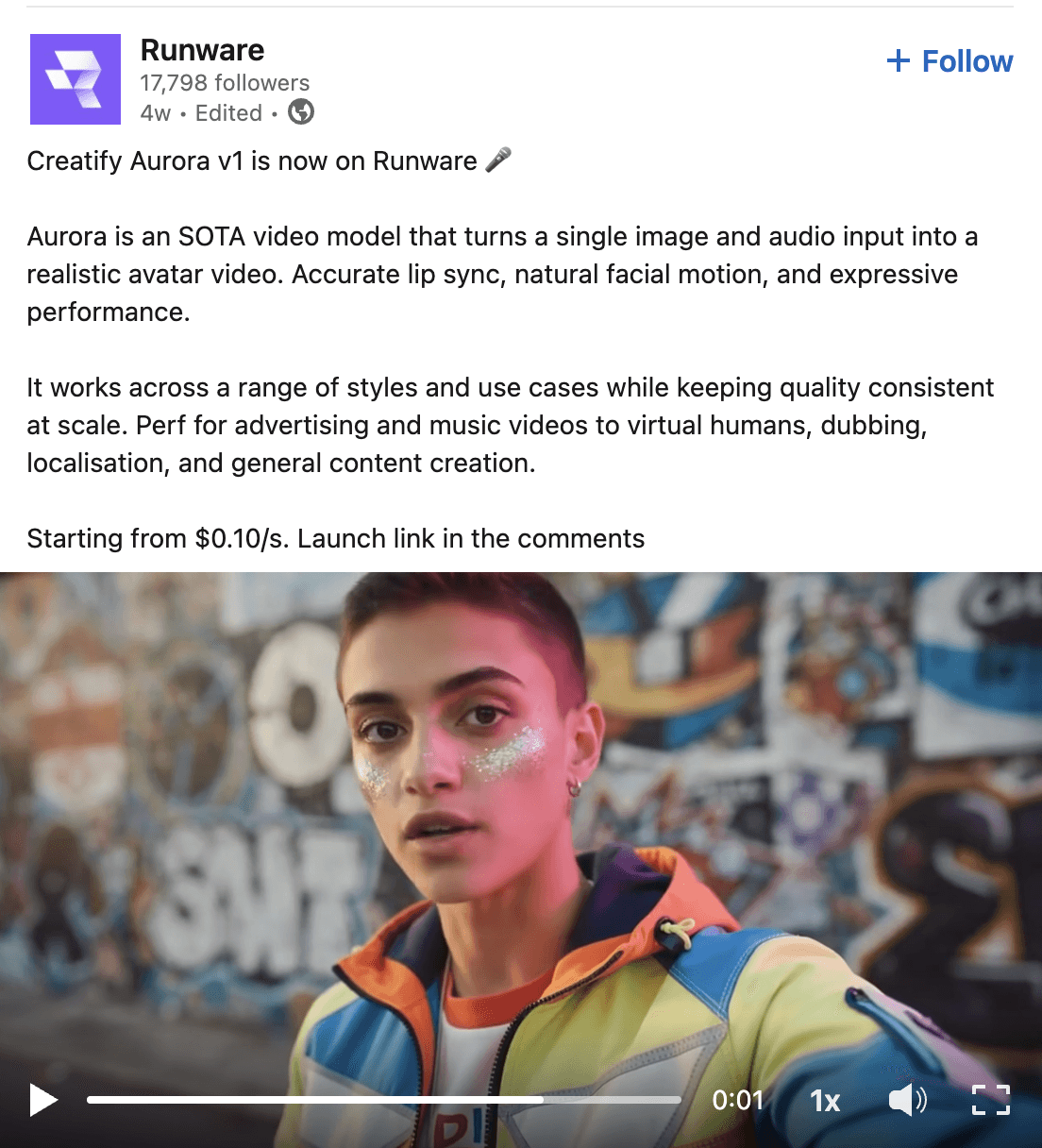Click the 'Creatify Aurora v1 is now on Runware' headline

coord(252,161)
